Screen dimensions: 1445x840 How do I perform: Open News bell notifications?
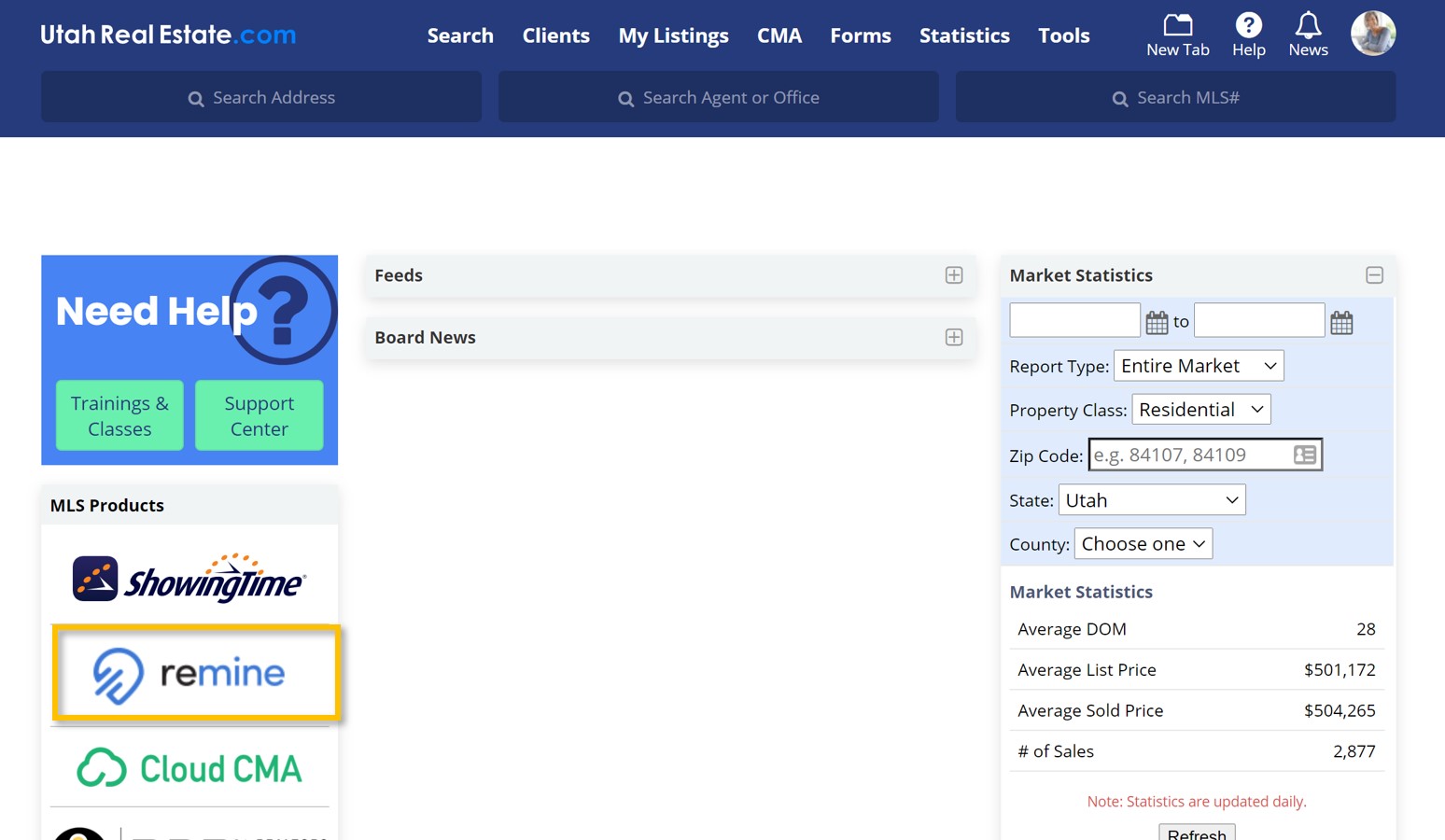[1308, 25]
